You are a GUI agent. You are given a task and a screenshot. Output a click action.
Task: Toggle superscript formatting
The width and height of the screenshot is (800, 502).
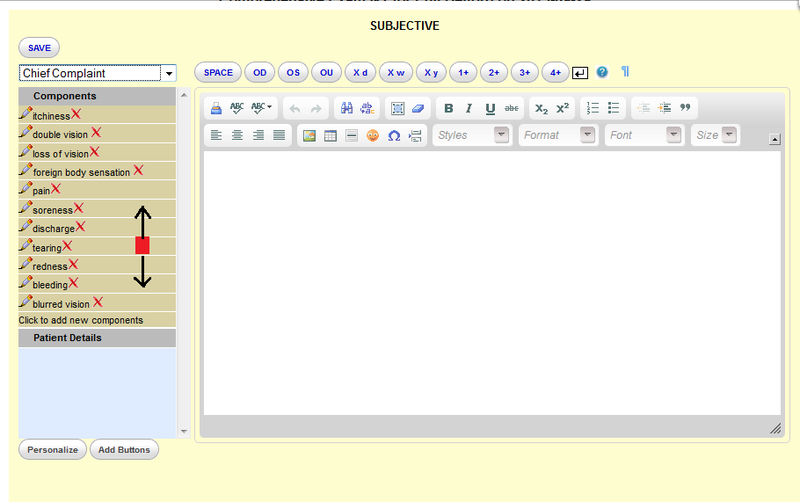pos(563,108)
